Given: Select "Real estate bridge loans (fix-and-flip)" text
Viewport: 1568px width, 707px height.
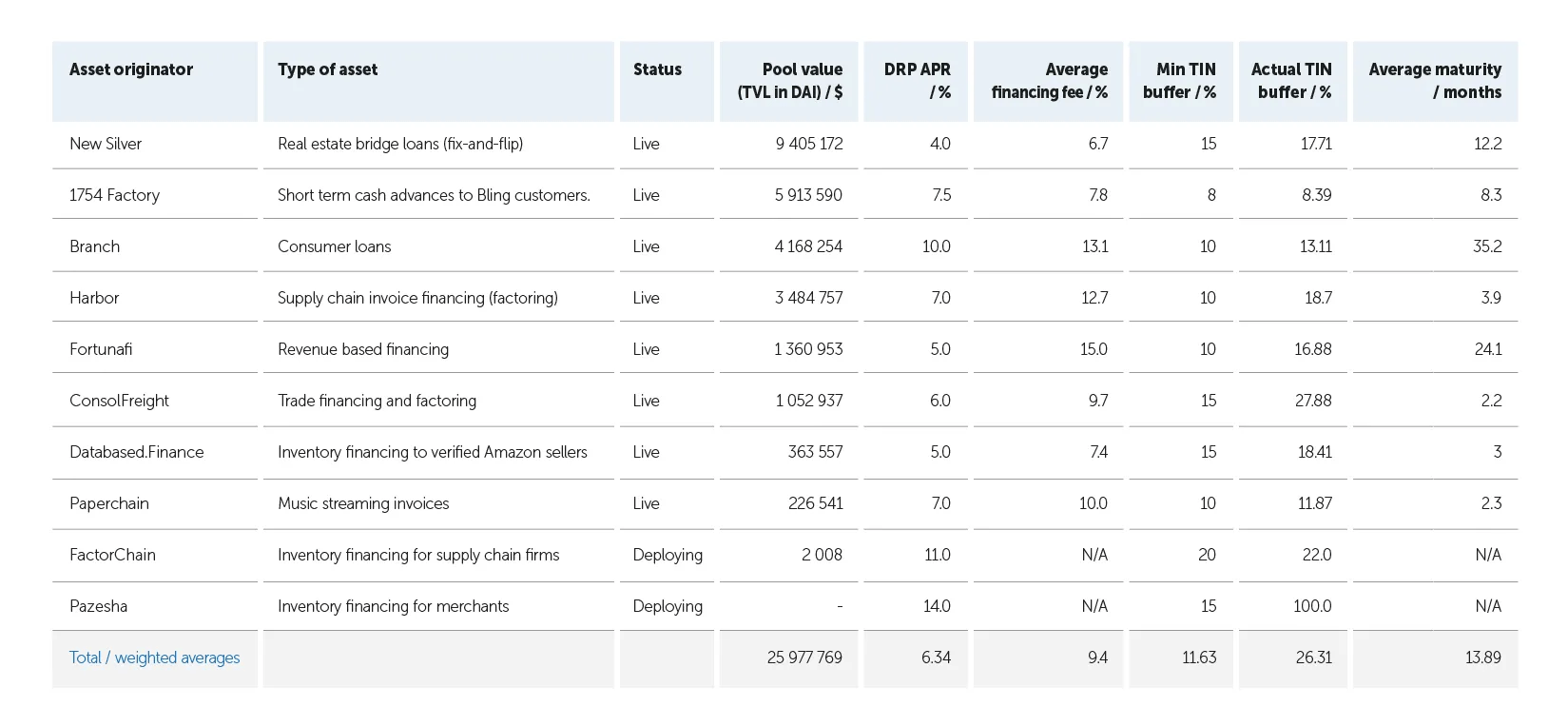Looking at the screenshot, I should (x=400, y=144).
